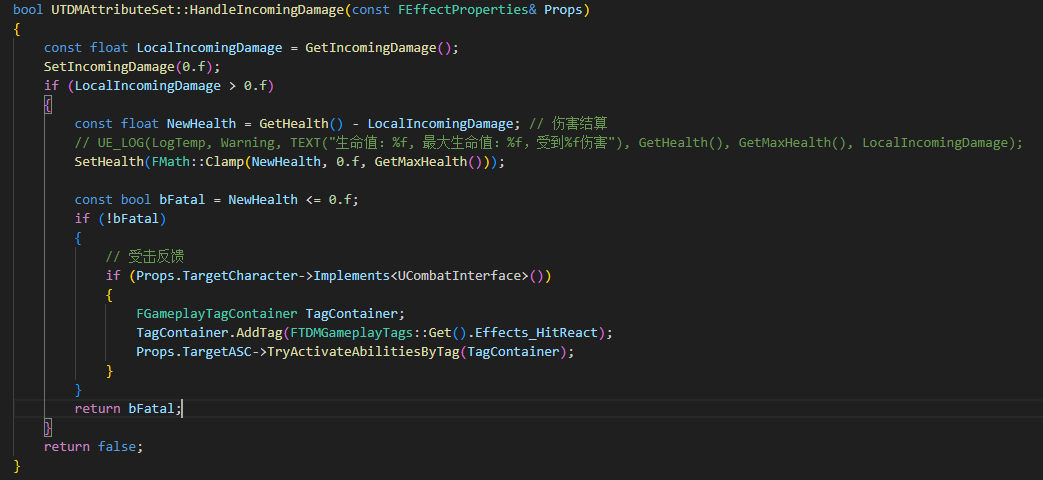Click SetIncomingDamage(0.f) statement
Screen dimensions: 1043x480
coord(132,66)
